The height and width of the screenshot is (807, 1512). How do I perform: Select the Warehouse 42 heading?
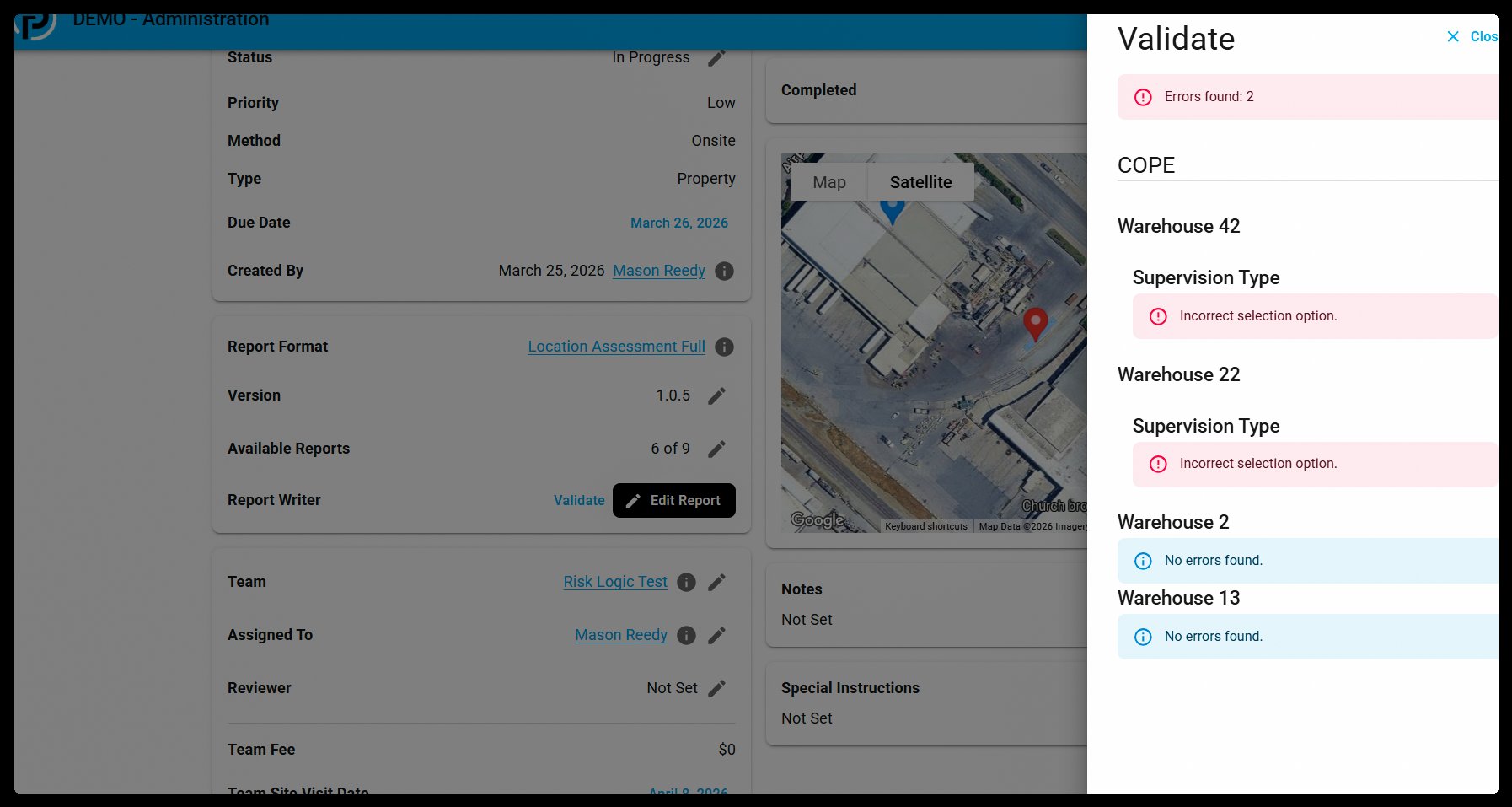pyautogui.click(x=1179, y=226)
